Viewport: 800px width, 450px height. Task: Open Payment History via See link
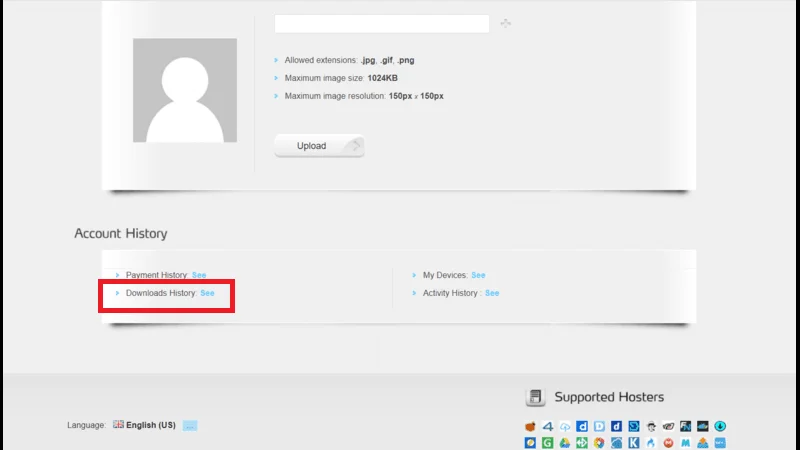(x=199, y=275)
